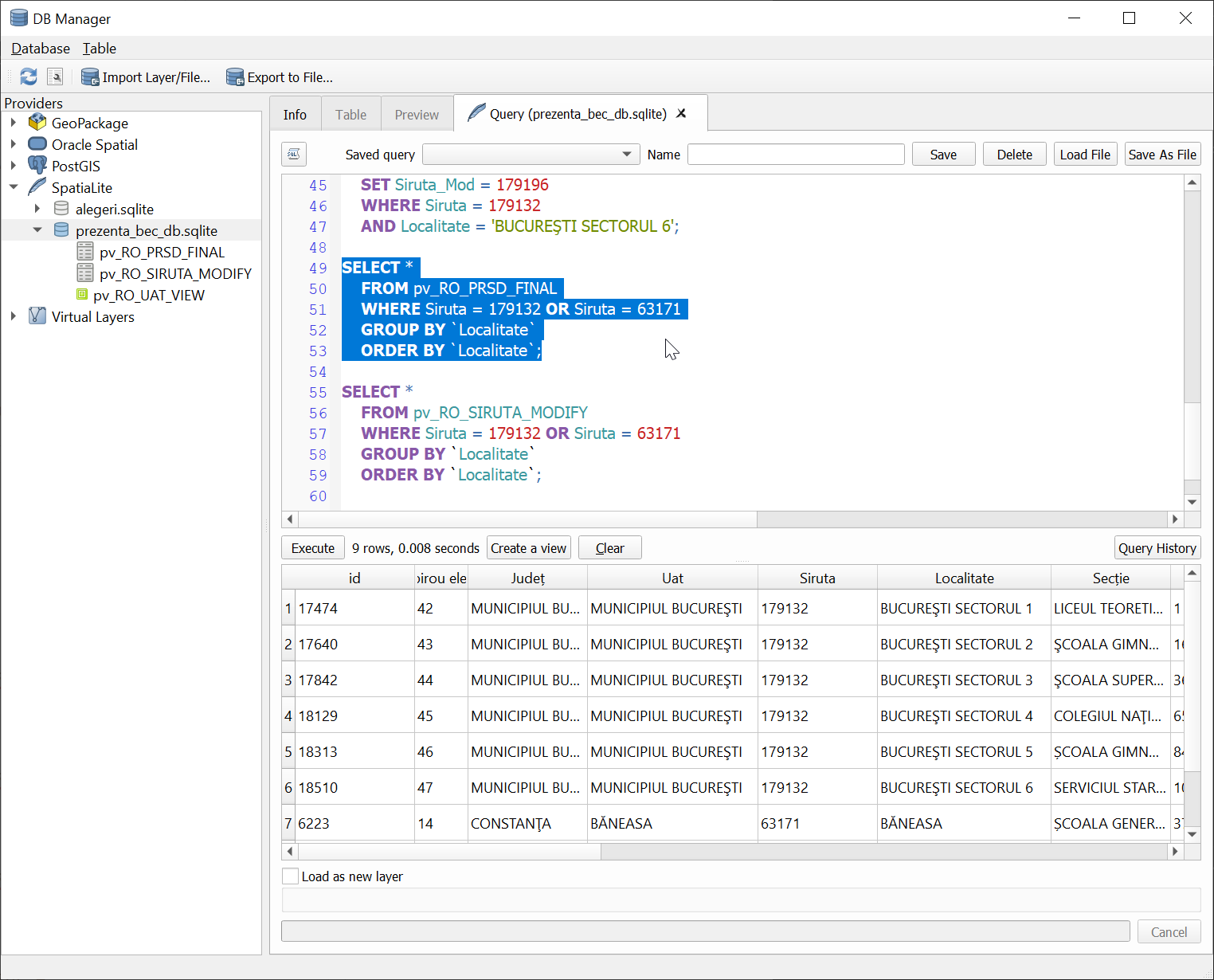Click the Import Layer/File icon

click(90, 77)
